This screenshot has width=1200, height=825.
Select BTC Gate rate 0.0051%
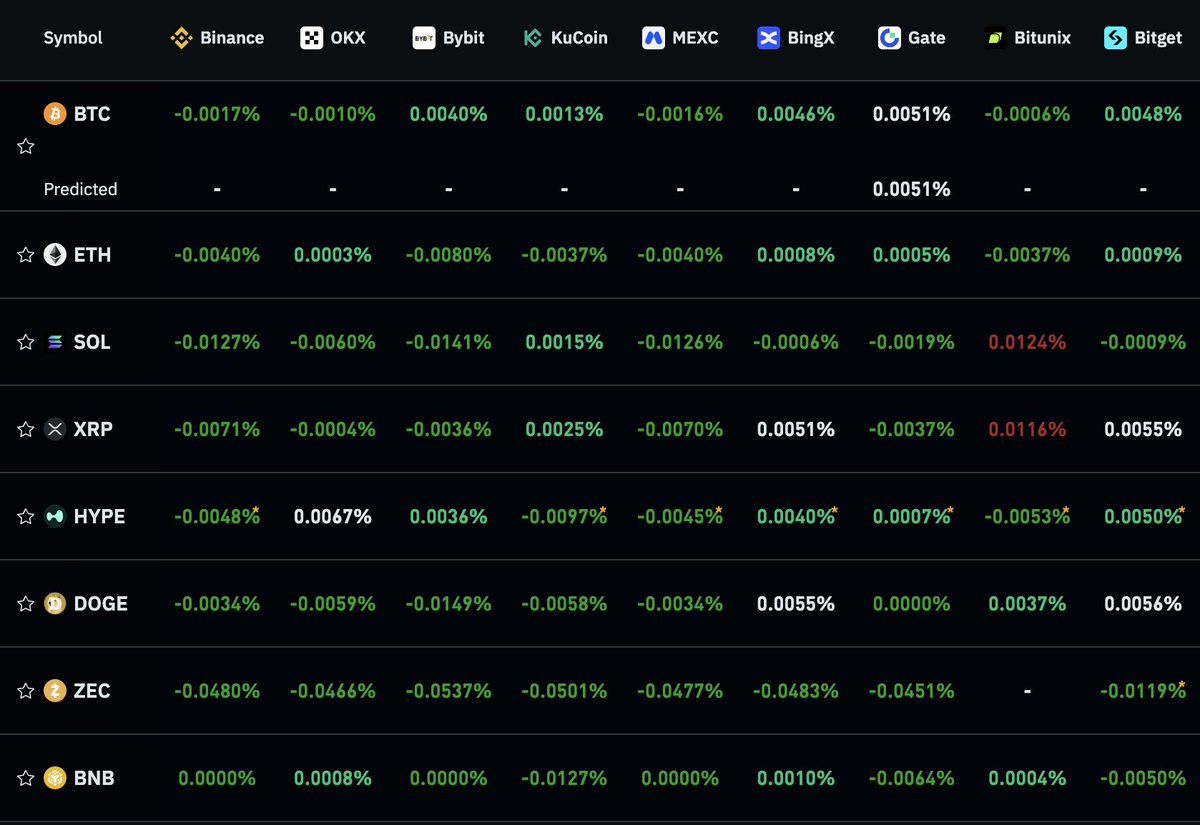point(911,114)
